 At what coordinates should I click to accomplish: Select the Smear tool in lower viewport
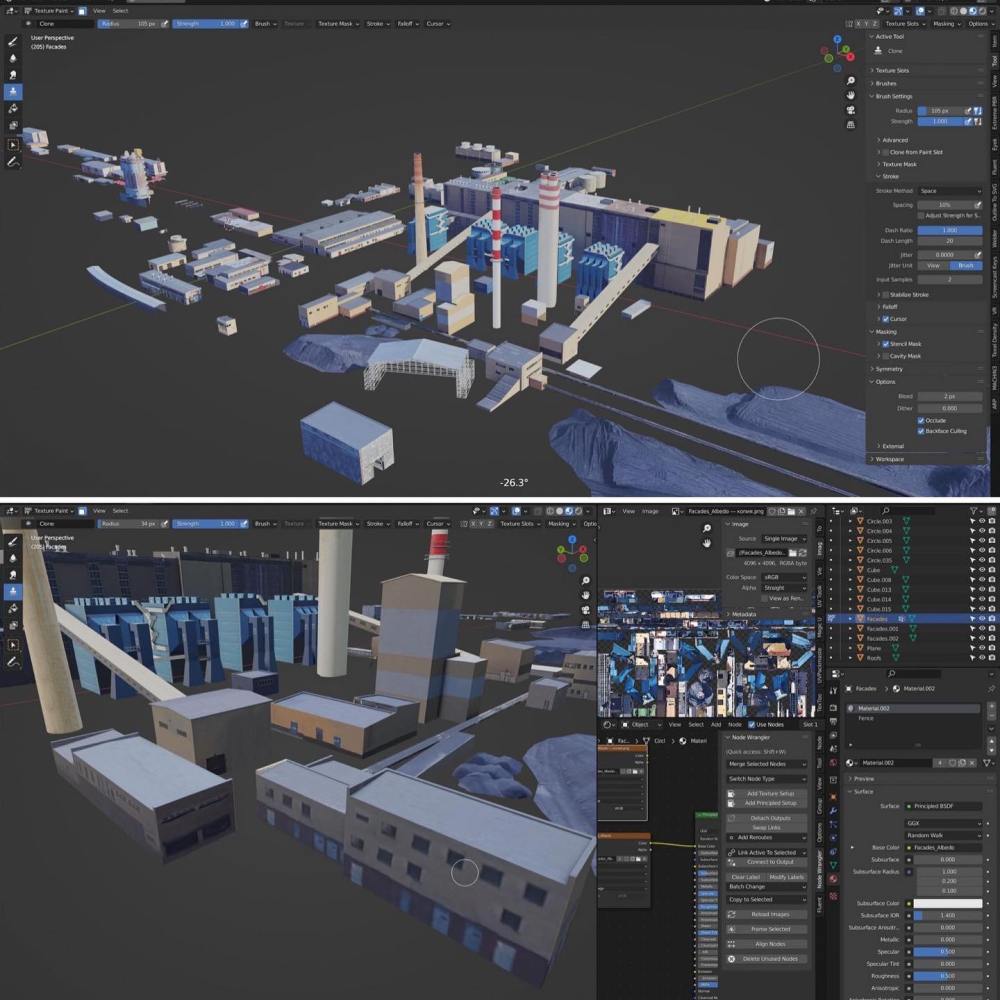13,575
